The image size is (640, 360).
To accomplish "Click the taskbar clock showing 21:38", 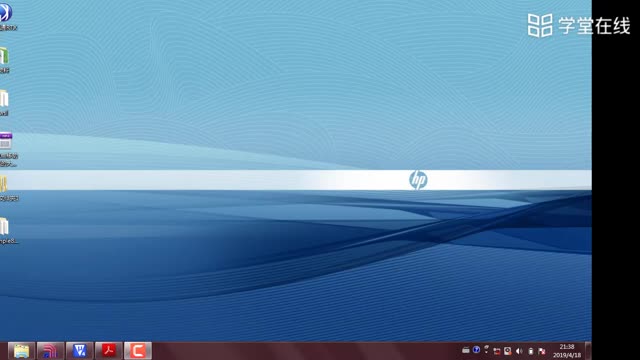I will point(567,351).
